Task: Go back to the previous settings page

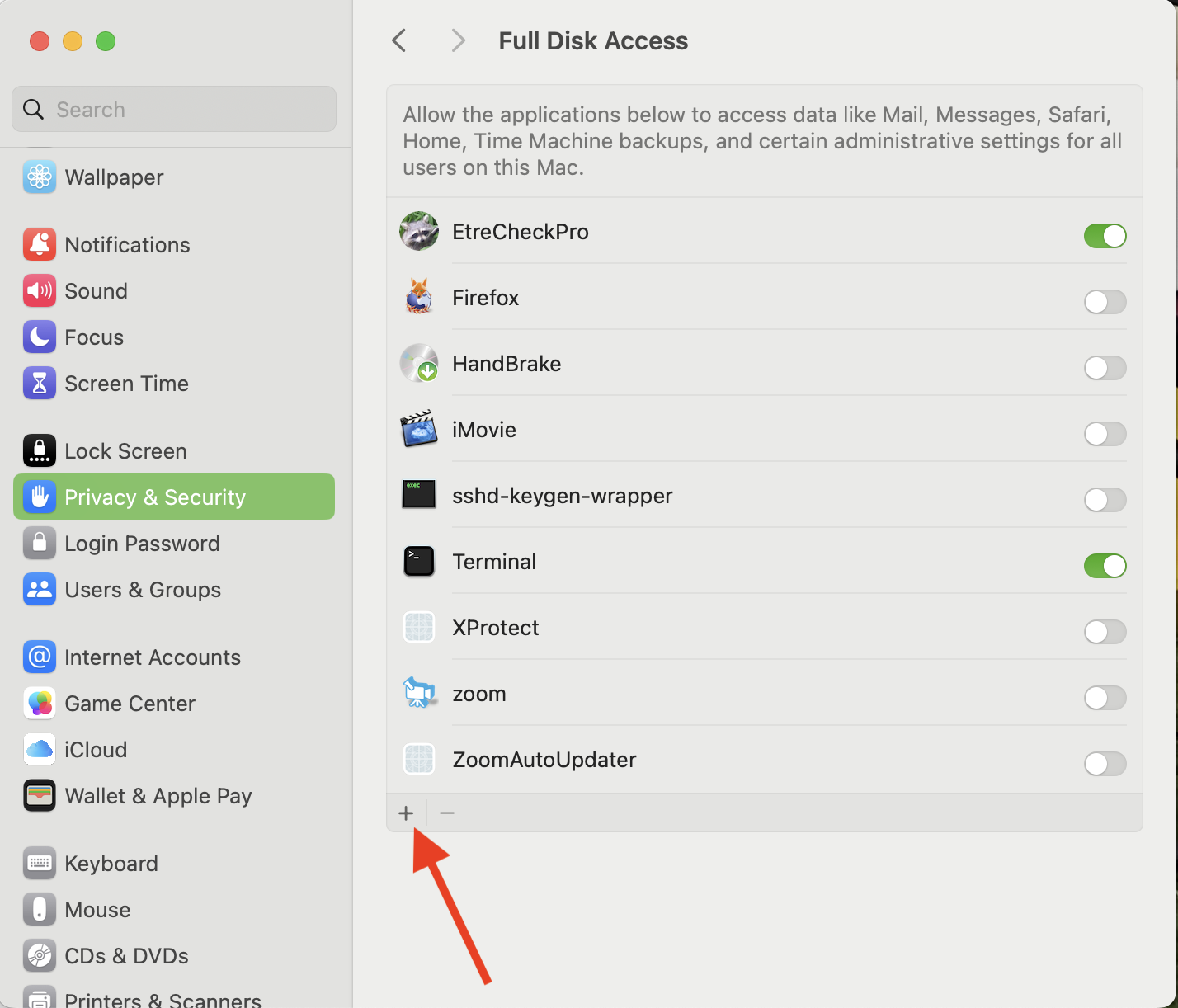Action: pyautogui.click(x=399, y=40)
